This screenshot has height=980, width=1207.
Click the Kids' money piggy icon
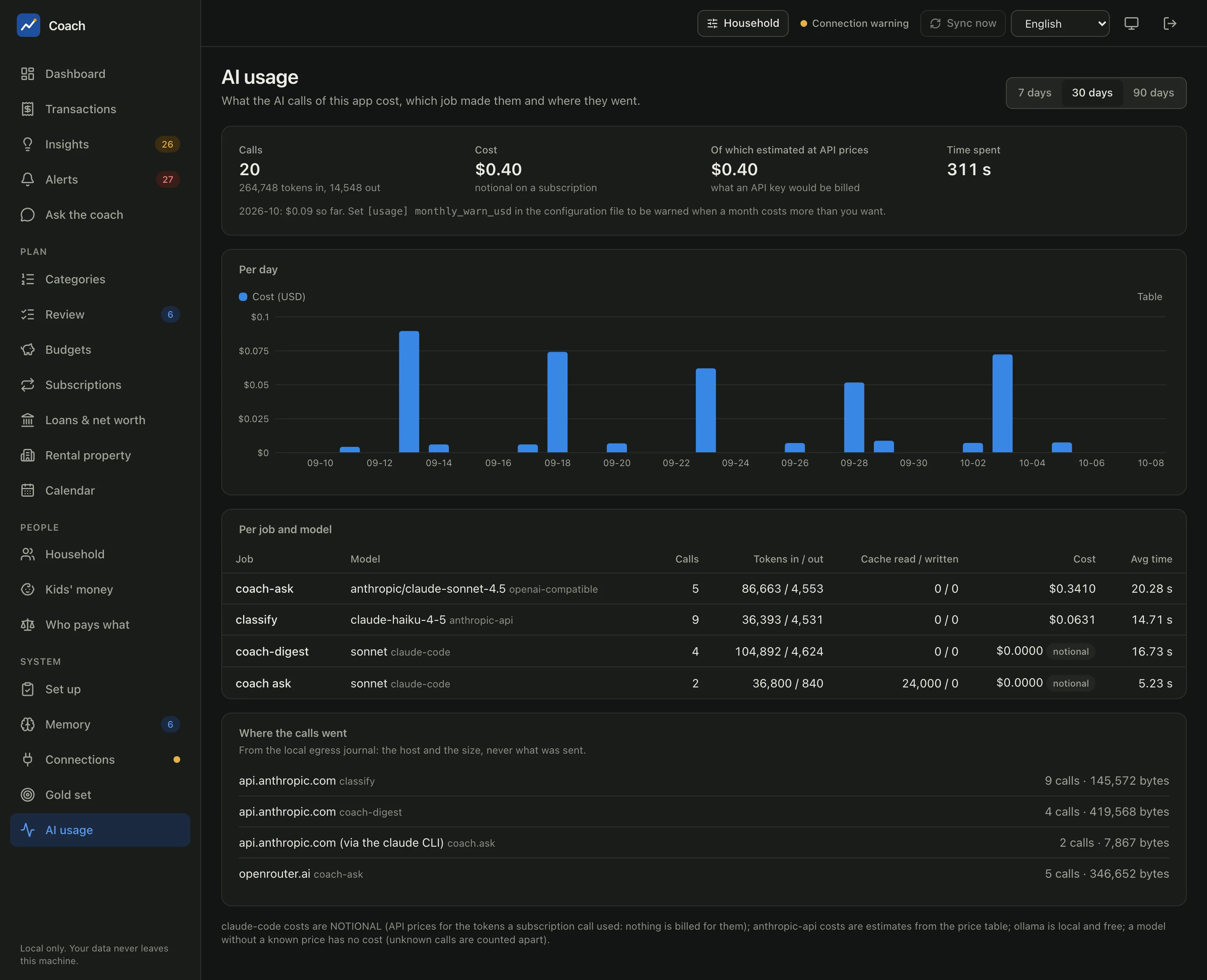[28, 589]
